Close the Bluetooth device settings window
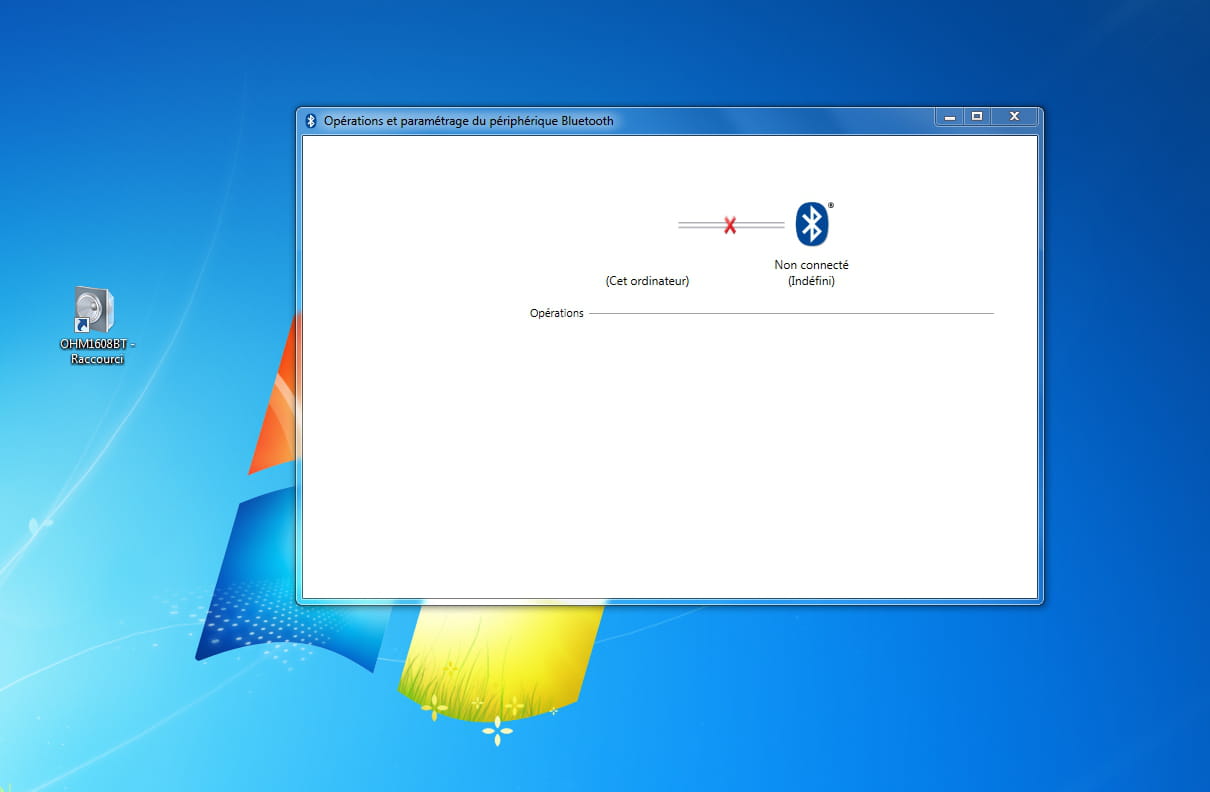 pyautogui.click(x=1014, y=117)
